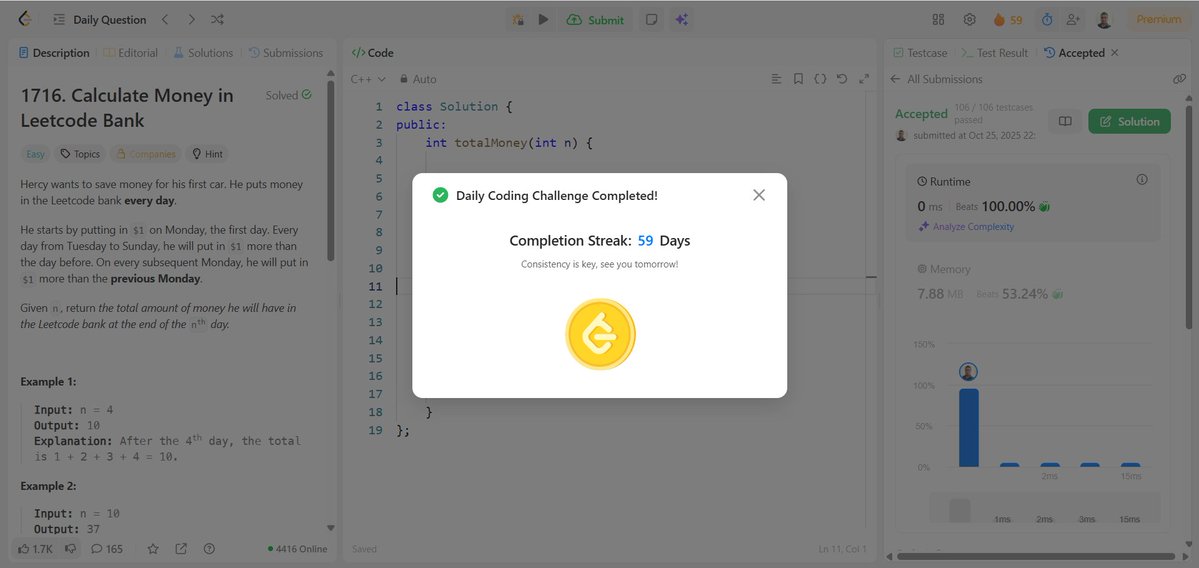Click the Submit button
Viewport: 1199px width, 568px height.
pyautogui.click(x=595, y=20)
